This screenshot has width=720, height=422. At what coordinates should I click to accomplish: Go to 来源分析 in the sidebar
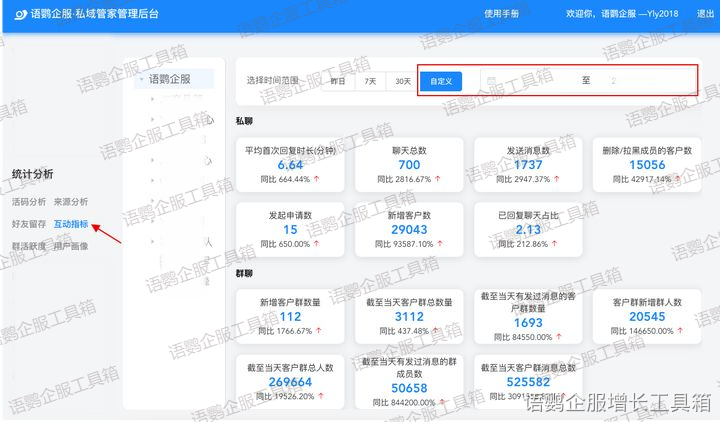point(70,202)
